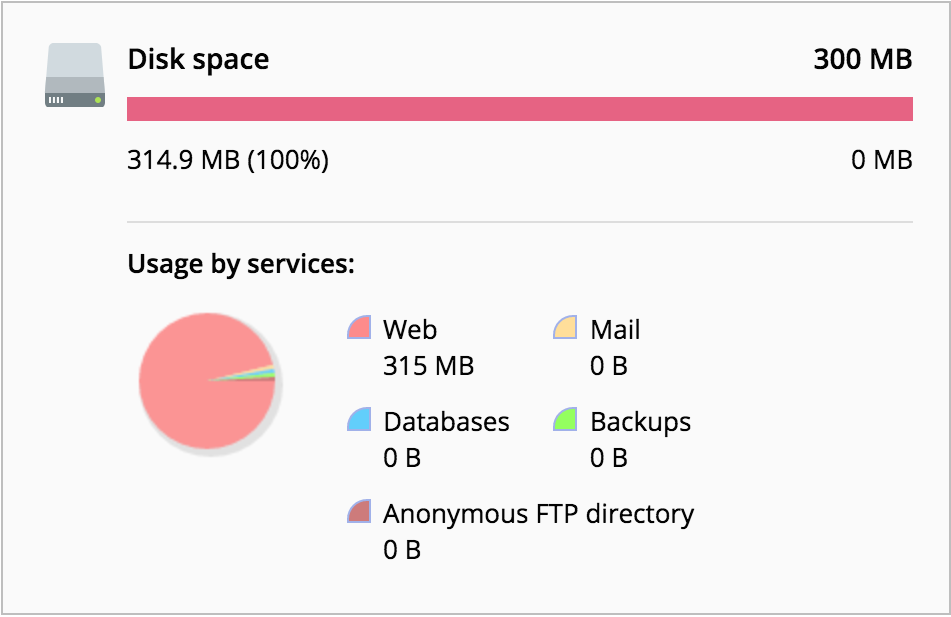Click the 0 MB remaining label
The height and width of the screenshot is (617, 951).
[882, 160]
